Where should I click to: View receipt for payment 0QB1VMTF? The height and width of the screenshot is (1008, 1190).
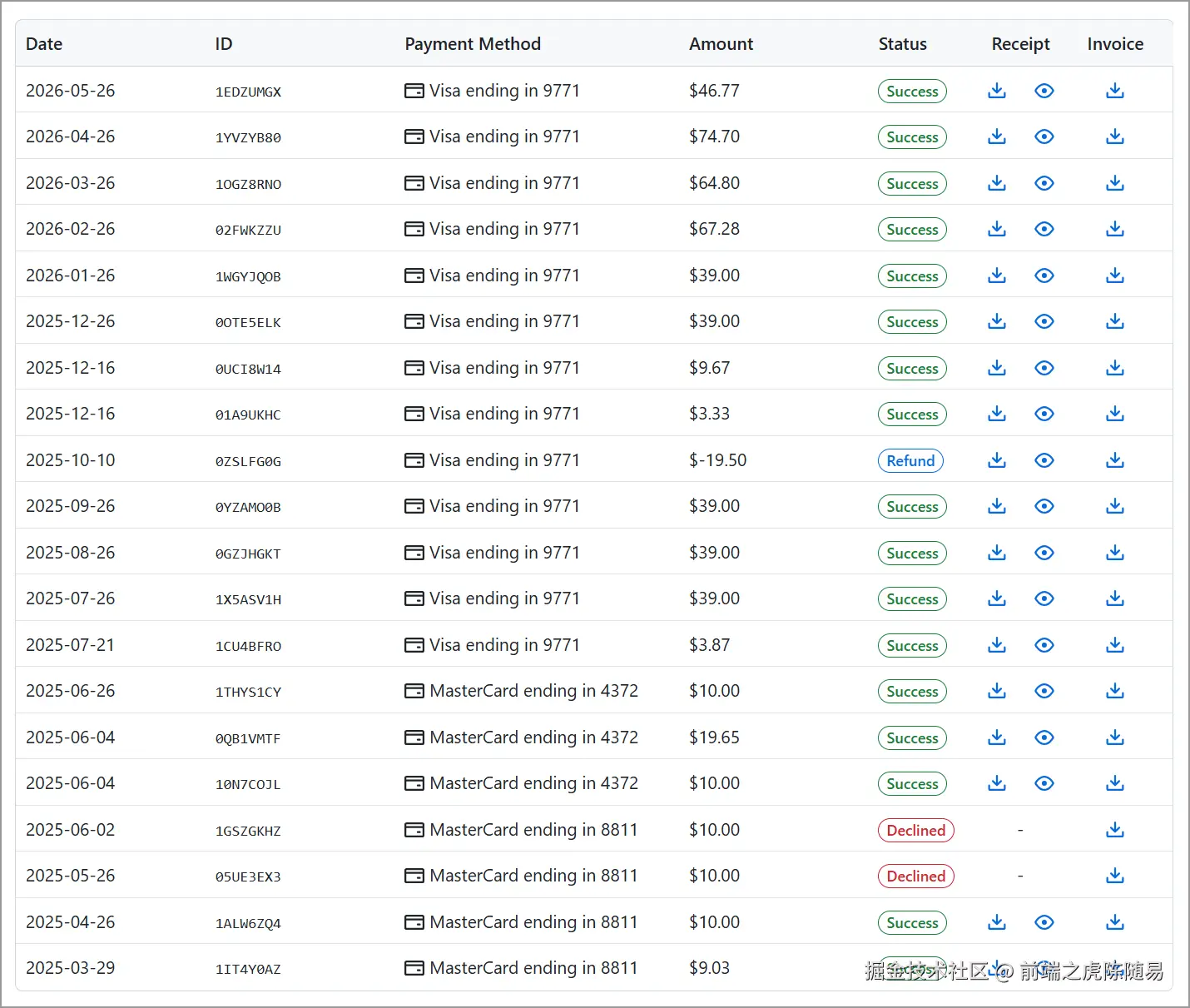tap(1044, 737)
